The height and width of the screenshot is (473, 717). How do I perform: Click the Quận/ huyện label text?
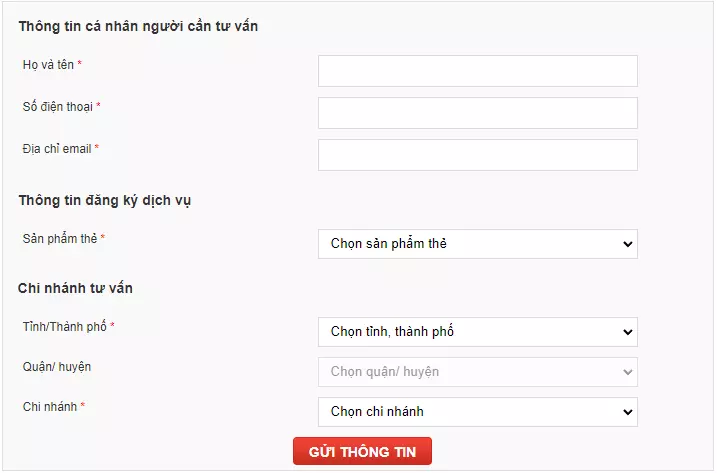pyautogui.click(x=57, y=367)
